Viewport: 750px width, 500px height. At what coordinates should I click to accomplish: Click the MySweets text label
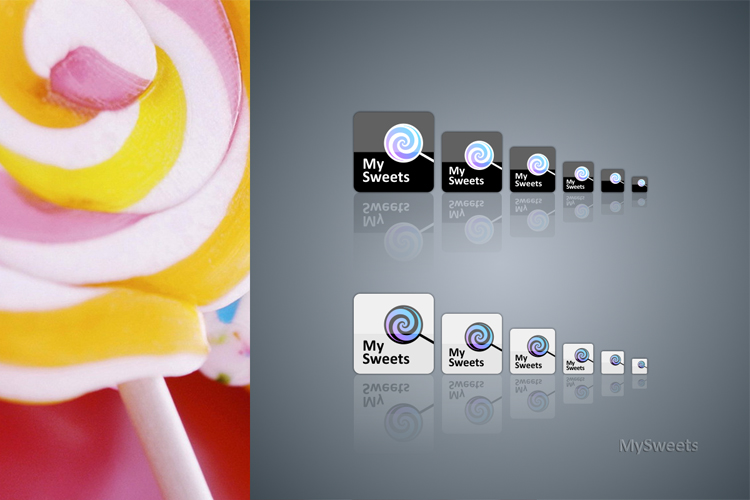pos(659,446)
